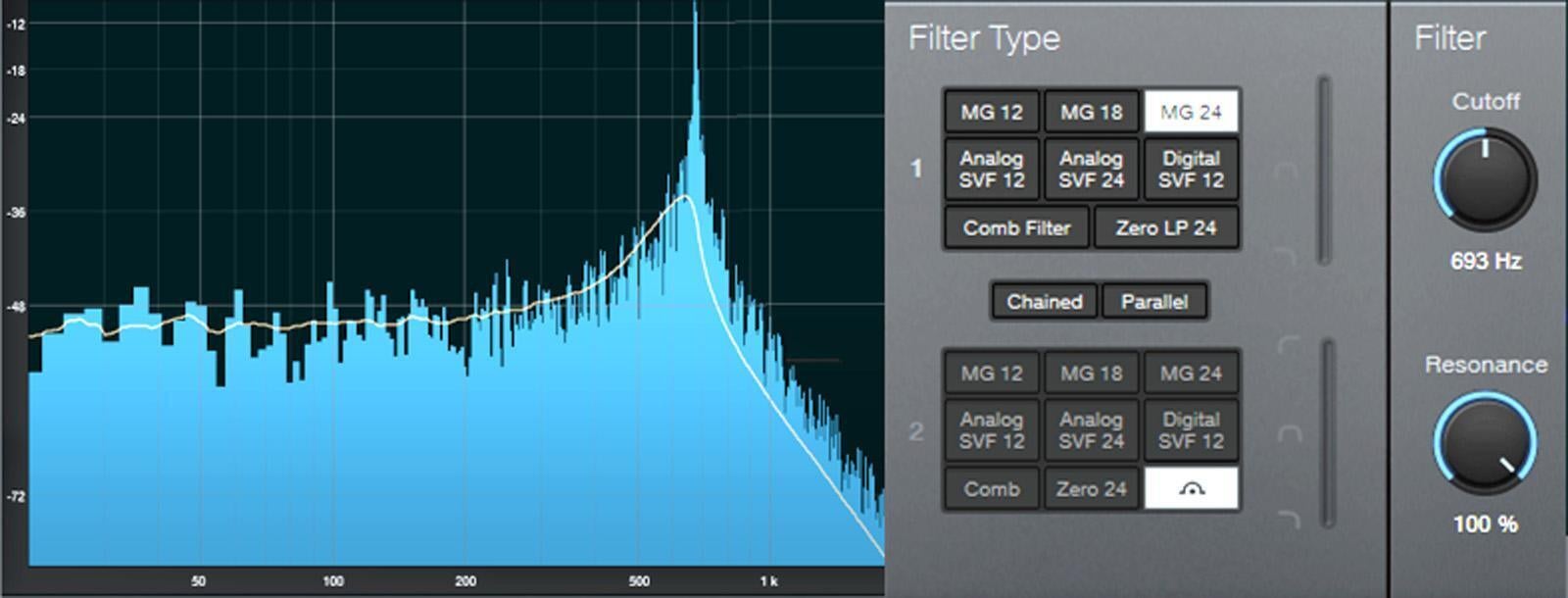The height and width of the screenshot is (598, 1568).
Task: Click the Resonance knob
Action: [1485, 443]
